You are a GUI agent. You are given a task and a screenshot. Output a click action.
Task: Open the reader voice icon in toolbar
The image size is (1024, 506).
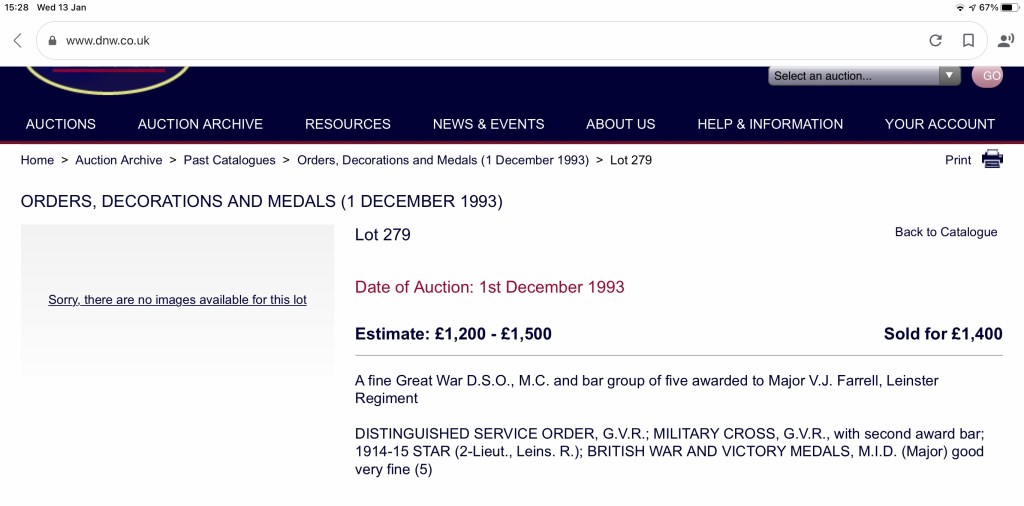[x=1006, y=41]
